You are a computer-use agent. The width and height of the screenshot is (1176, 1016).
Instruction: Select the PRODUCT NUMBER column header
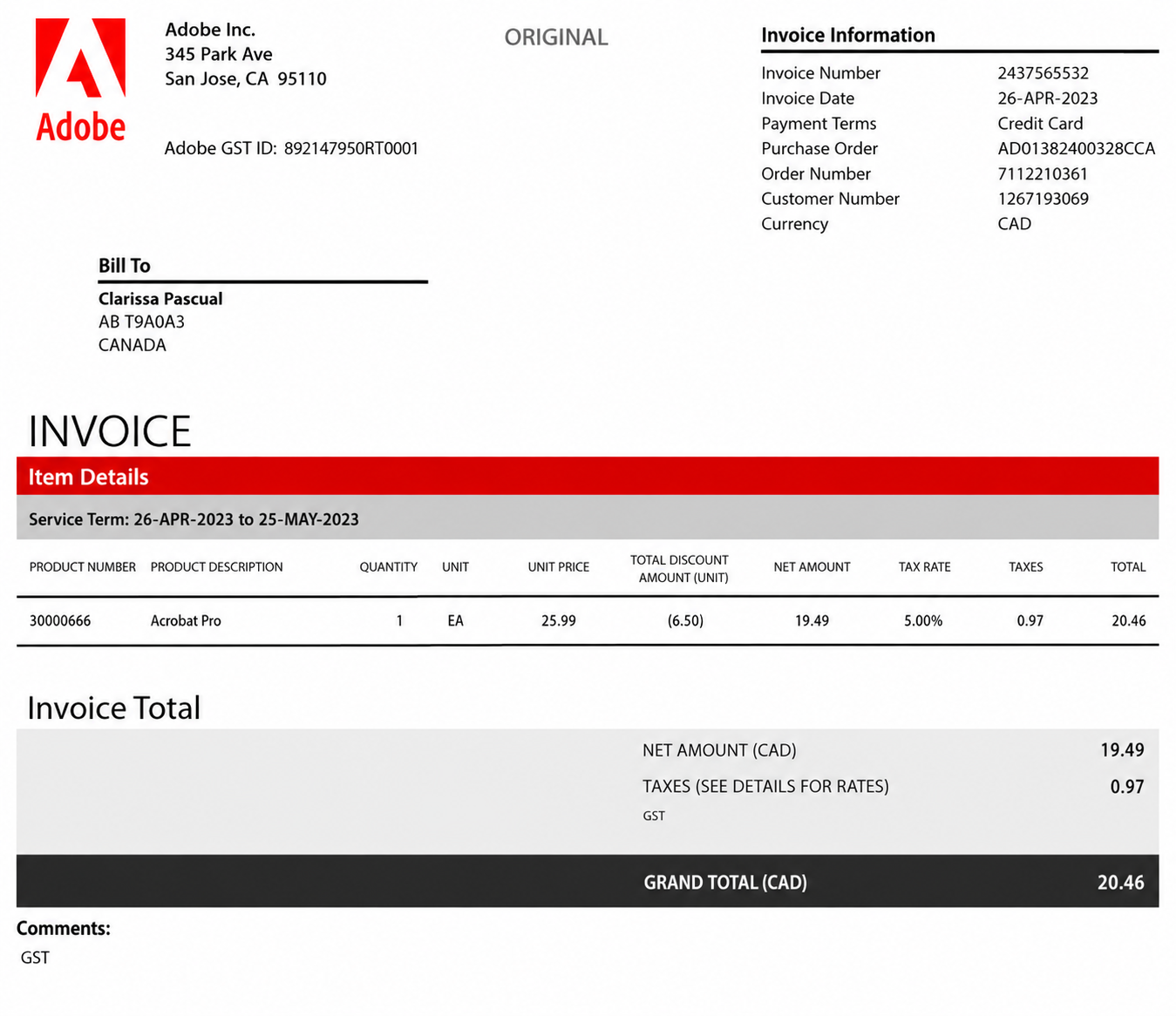[83, 567]
